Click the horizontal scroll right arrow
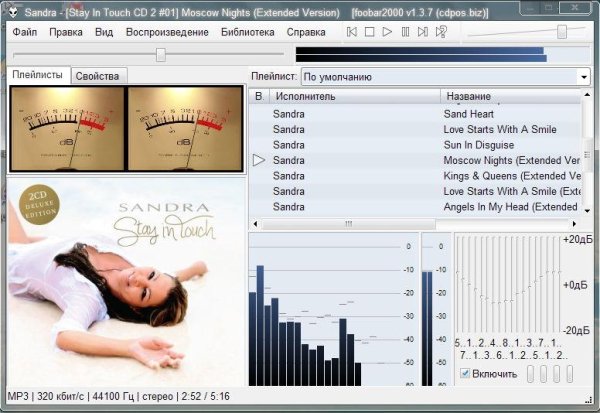This screenshot has height=413, width=600. 574,224
